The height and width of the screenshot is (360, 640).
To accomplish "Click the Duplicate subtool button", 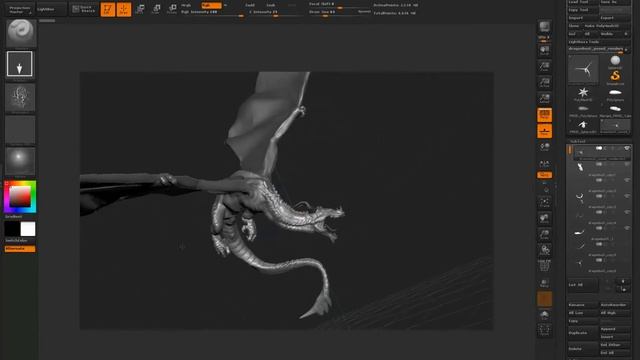I will tap(583, 333).
